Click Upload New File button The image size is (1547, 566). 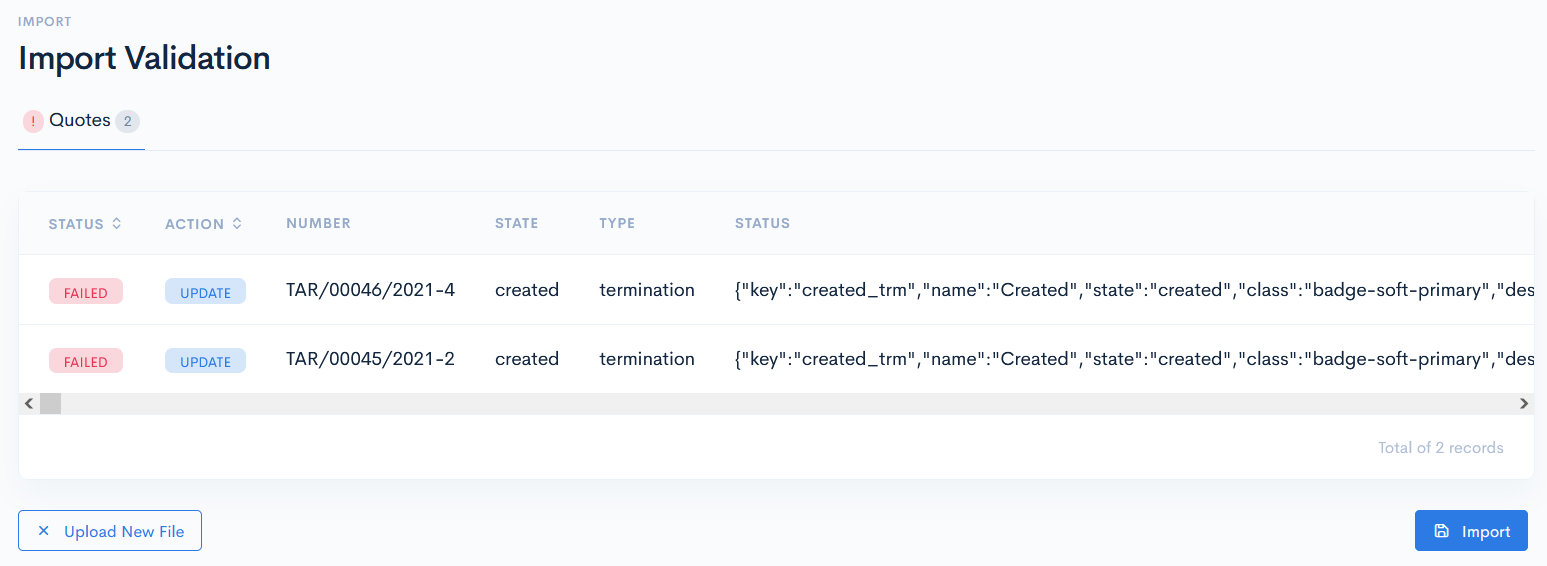[x=110, y=531]
